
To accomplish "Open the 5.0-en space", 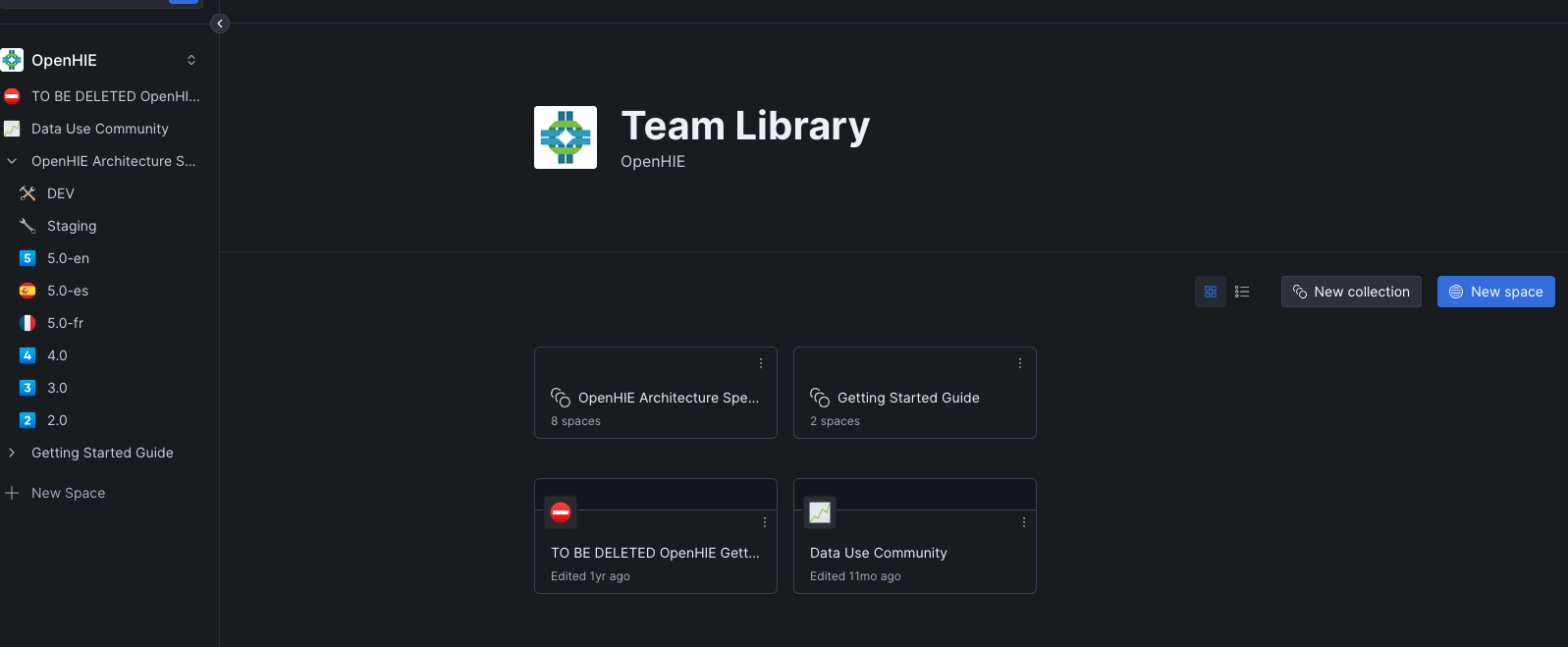I will click(x=68, y=258).
